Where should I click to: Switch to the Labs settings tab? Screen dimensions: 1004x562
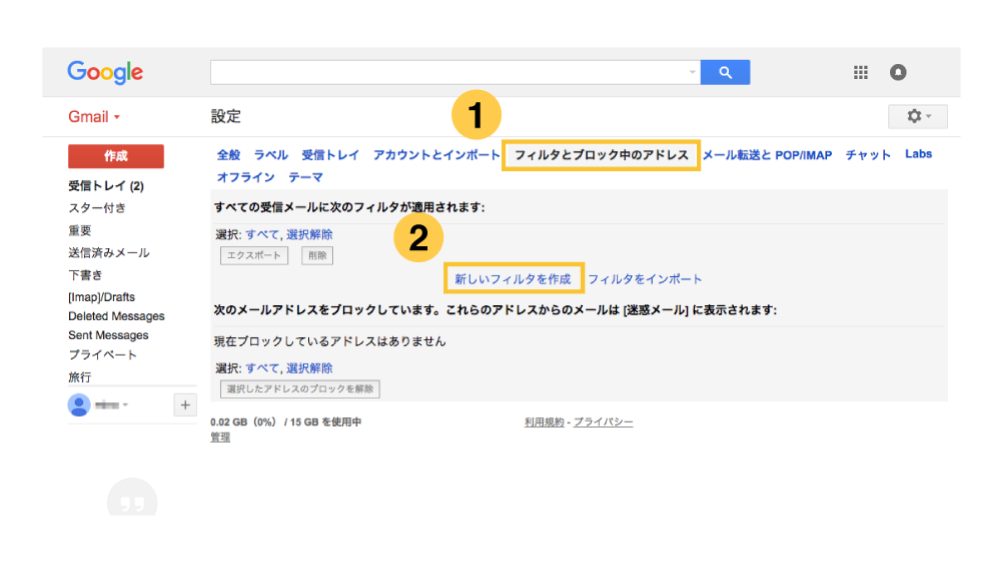[918, 154]
